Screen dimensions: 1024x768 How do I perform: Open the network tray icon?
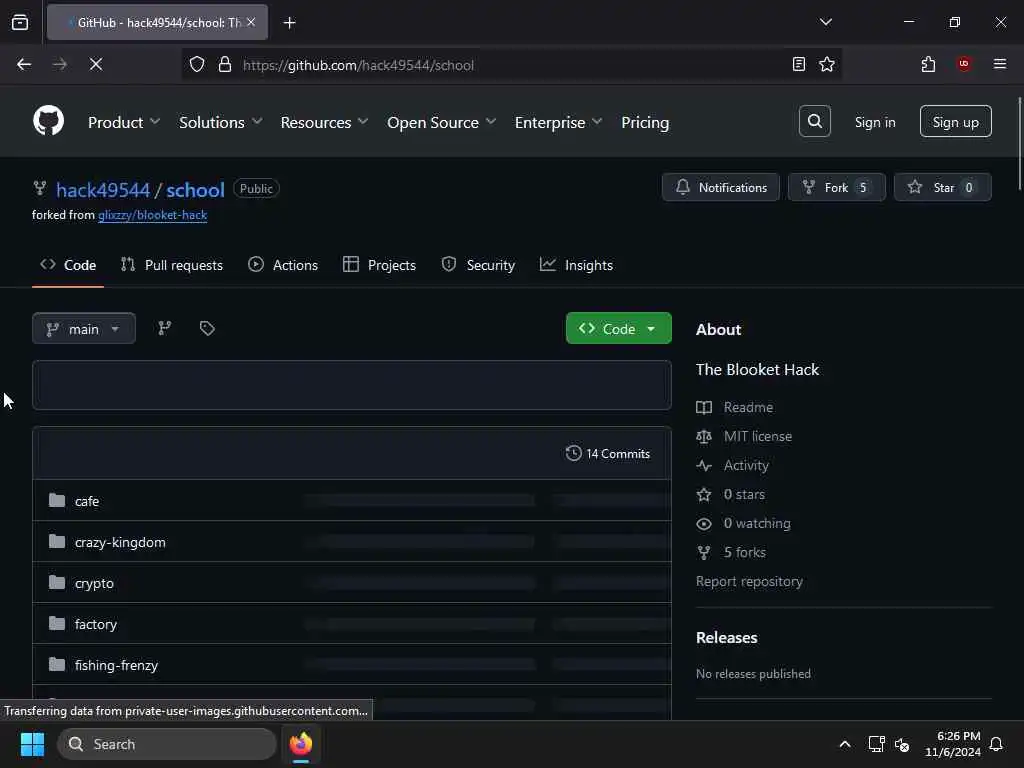click(x=876, y=744)
